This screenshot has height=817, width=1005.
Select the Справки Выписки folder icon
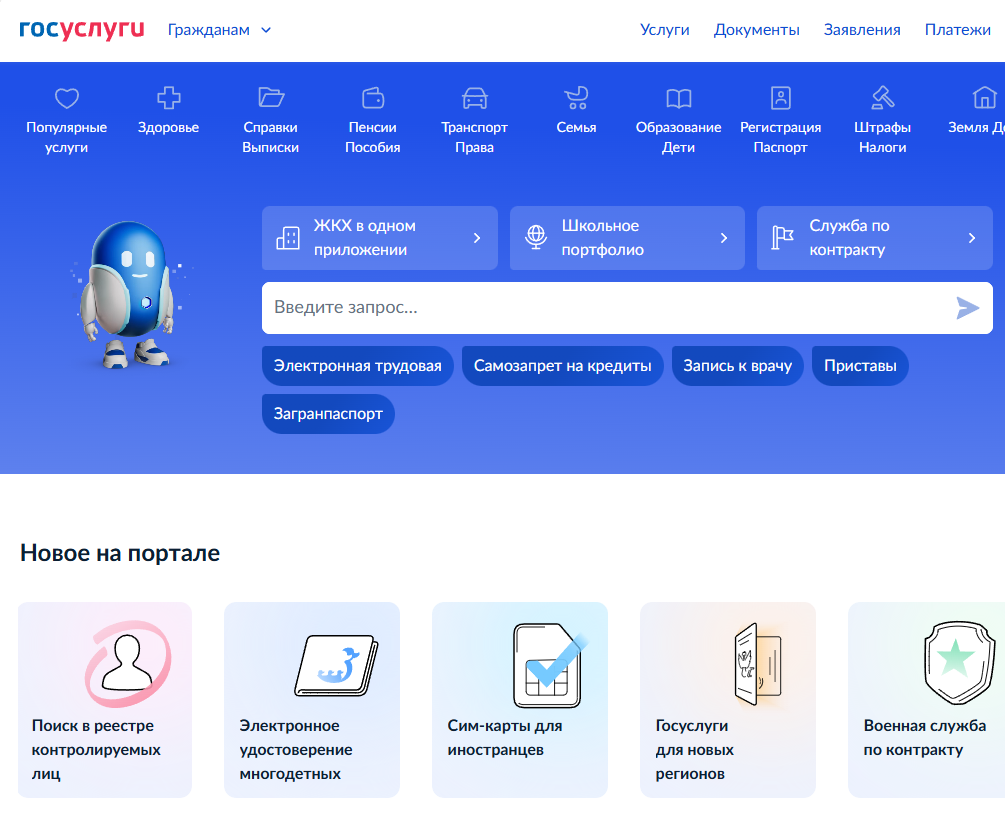270,98
